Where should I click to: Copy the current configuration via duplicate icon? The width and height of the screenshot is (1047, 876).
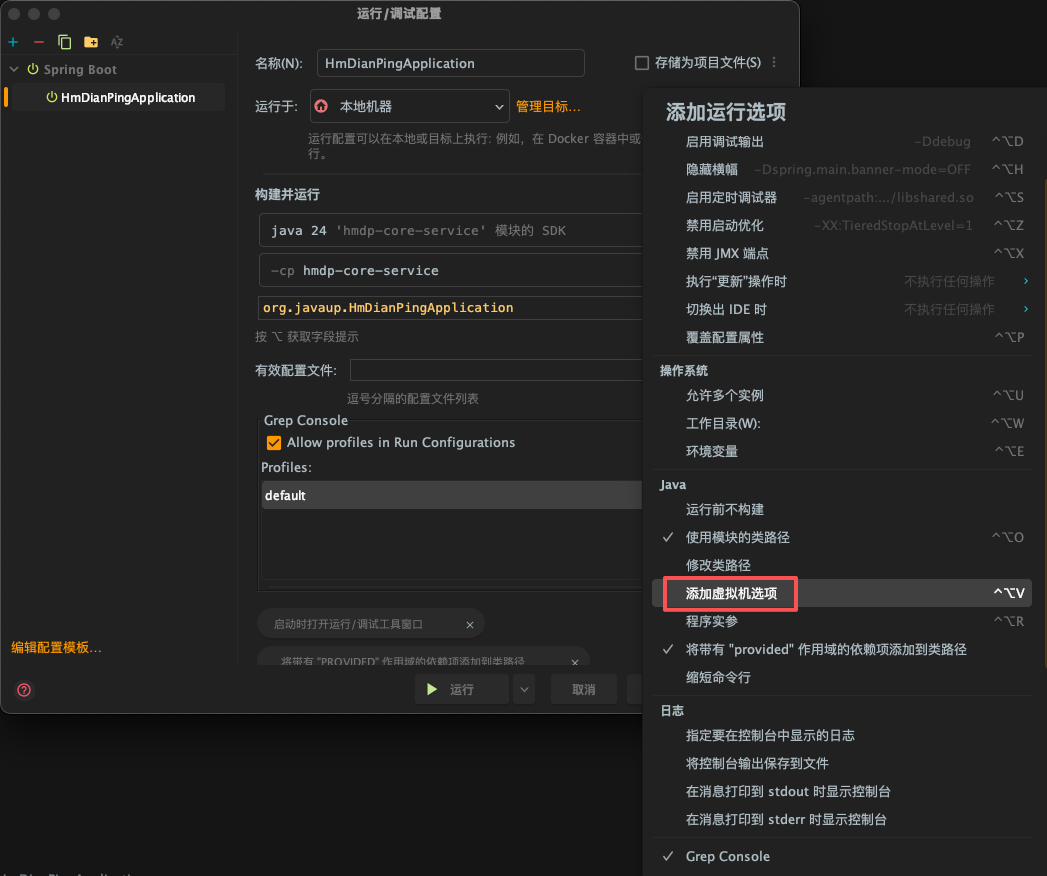tap(62, 42)
